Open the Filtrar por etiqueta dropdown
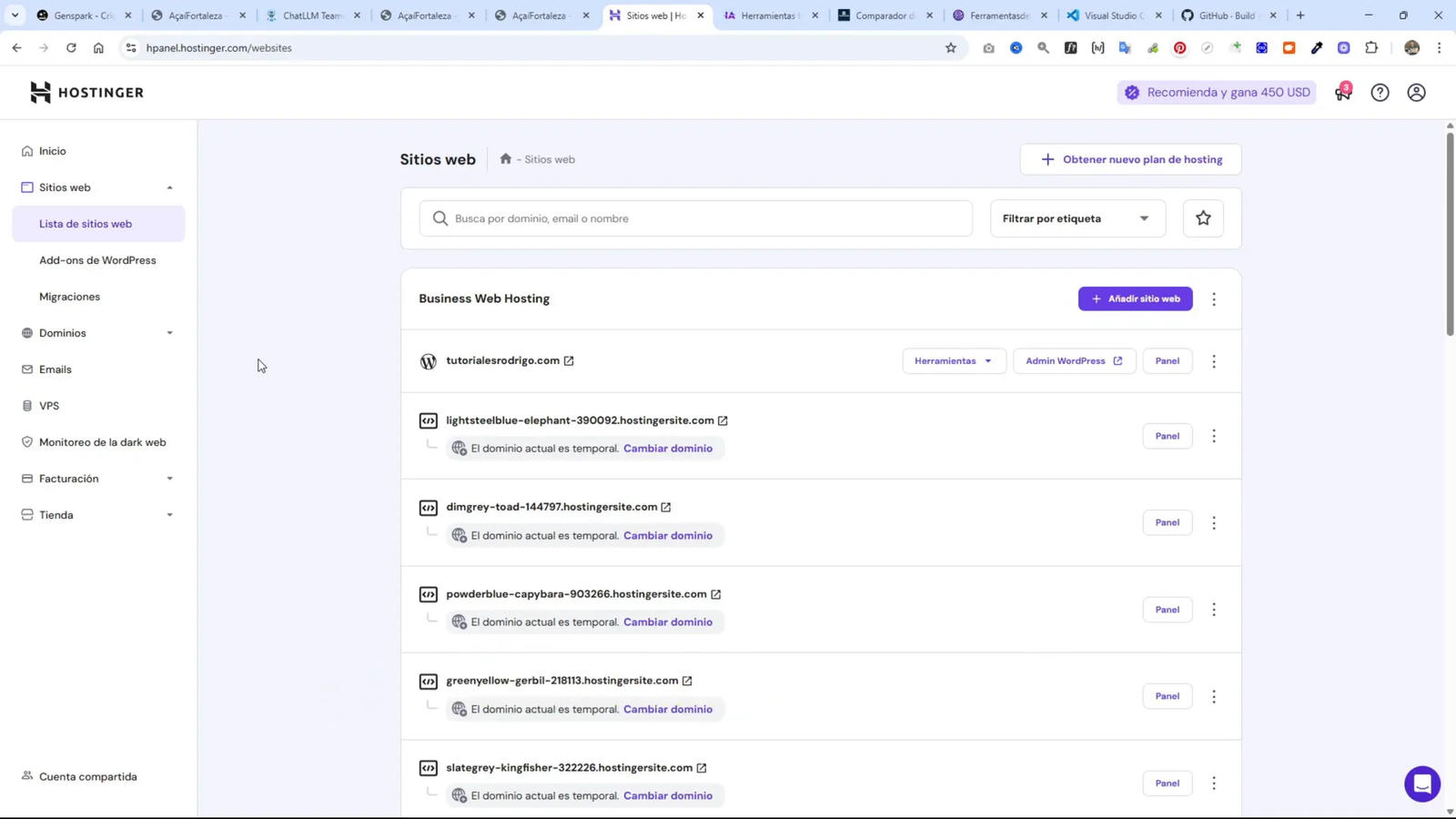The height and width of the screenshot is (819, 1456). (1077, 217)
